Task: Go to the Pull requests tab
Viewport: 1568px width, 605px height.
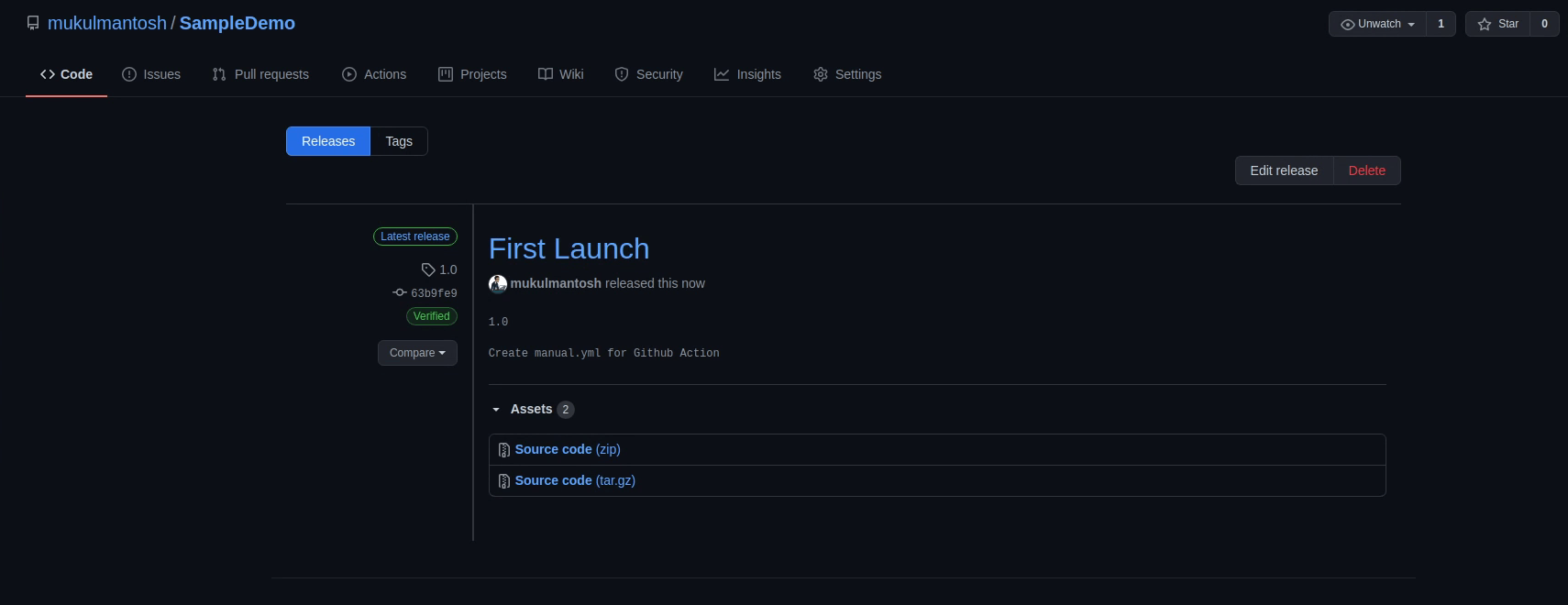Action: point(260,74)
